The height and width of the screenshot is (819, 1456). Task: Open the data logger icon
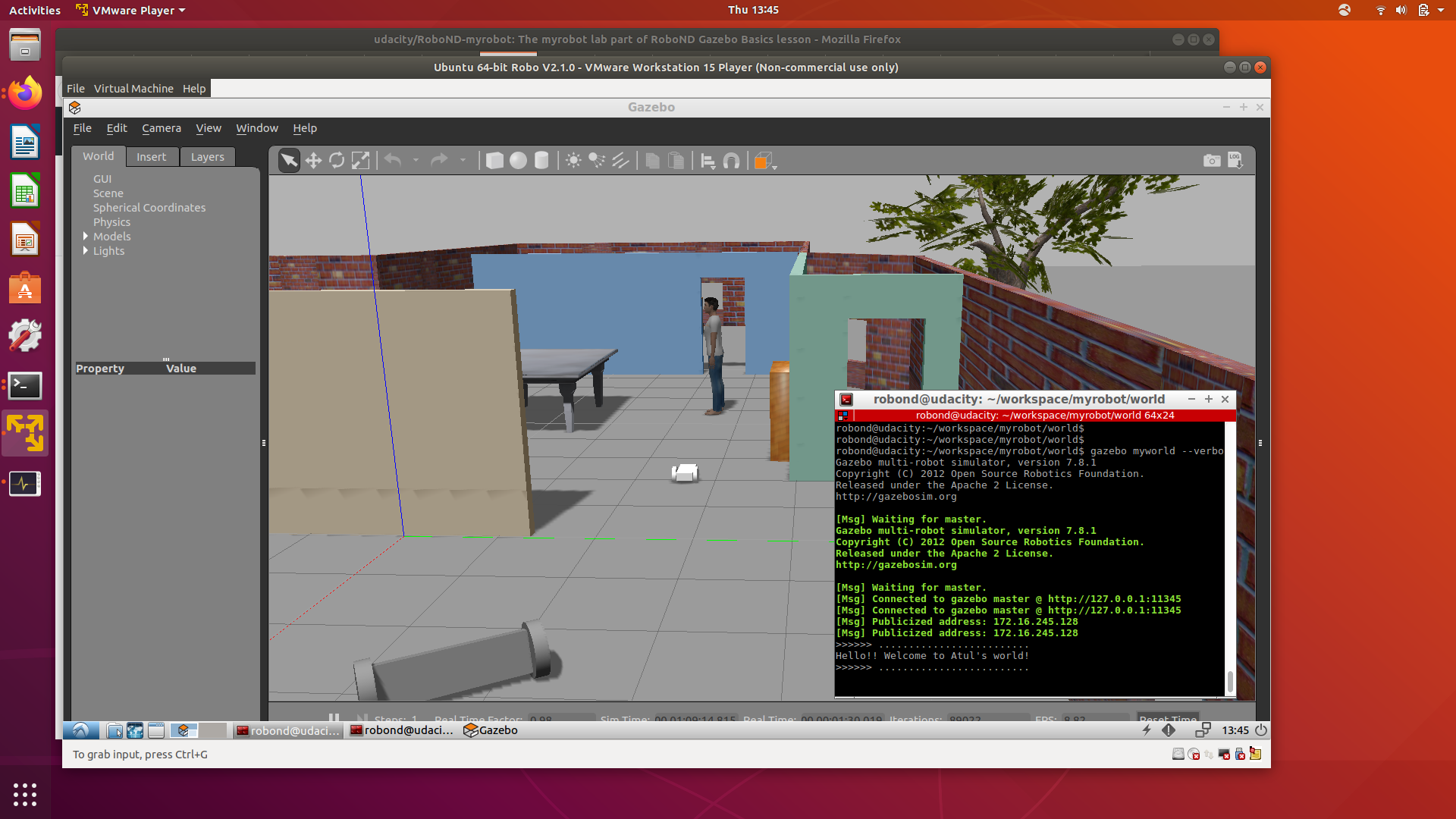1235,161
